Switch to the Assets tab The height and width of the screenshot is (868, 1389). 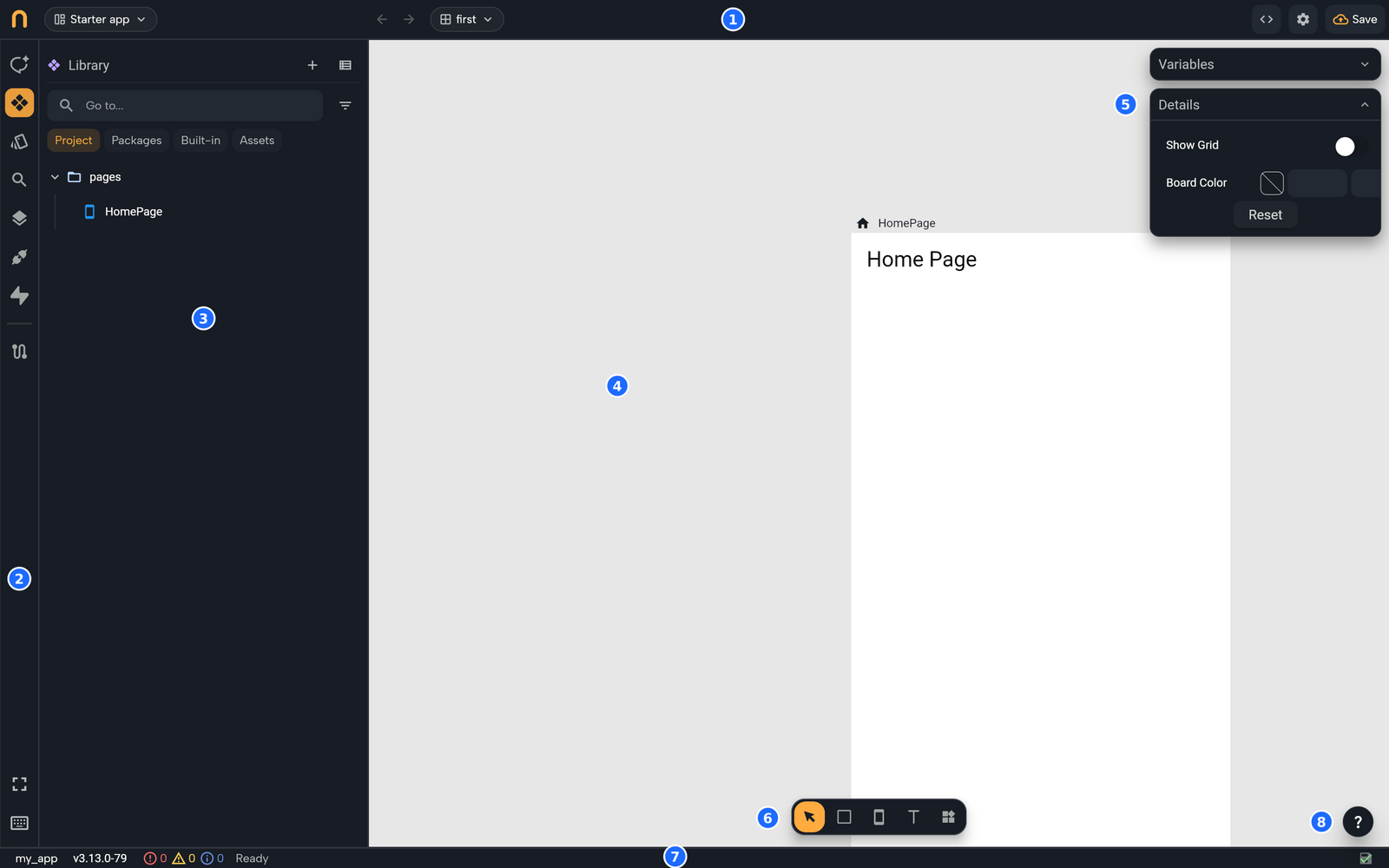point(257,141)
